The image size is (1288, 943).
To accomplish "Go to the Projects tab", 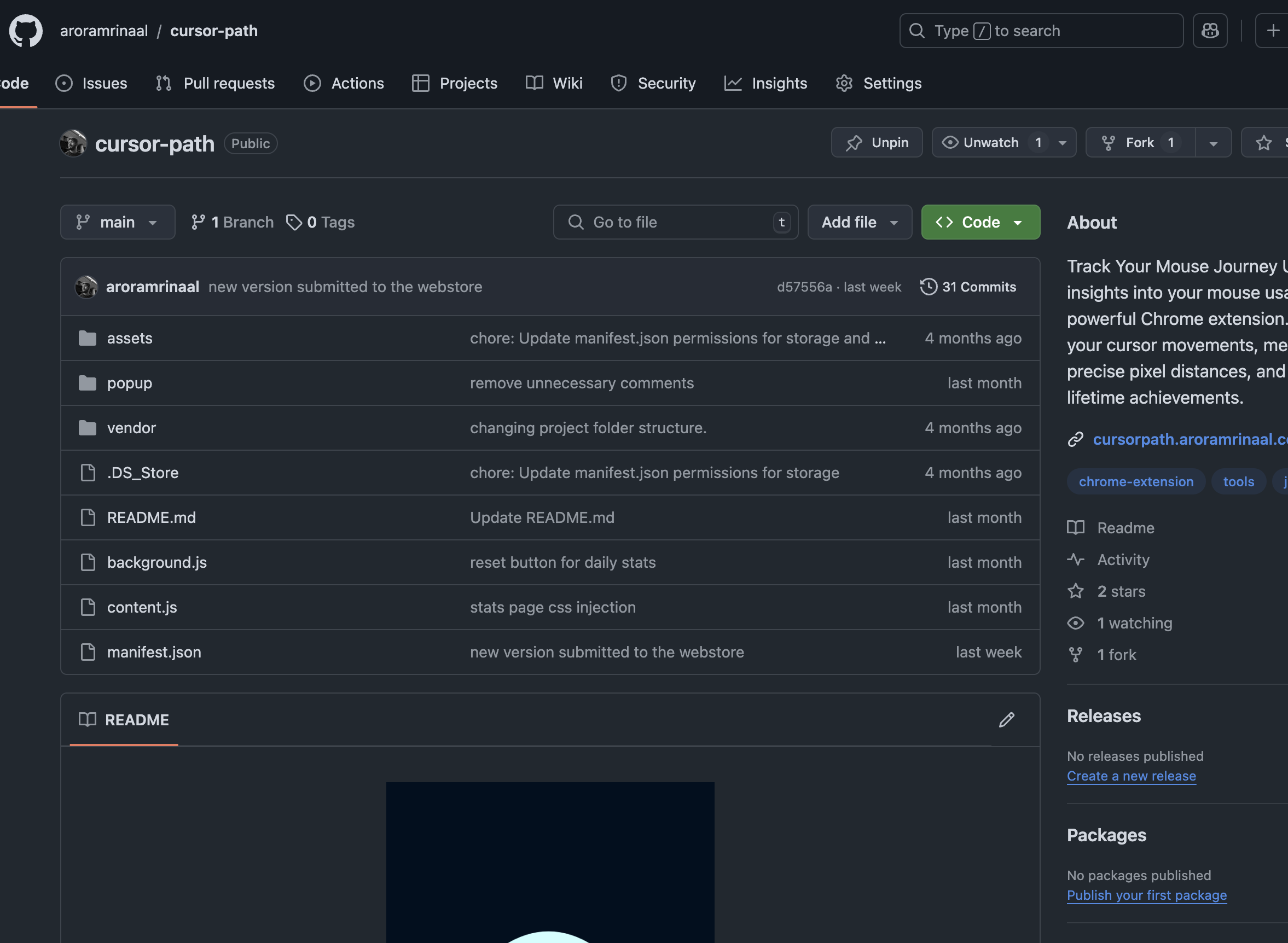I will click(x=455, y=83).
